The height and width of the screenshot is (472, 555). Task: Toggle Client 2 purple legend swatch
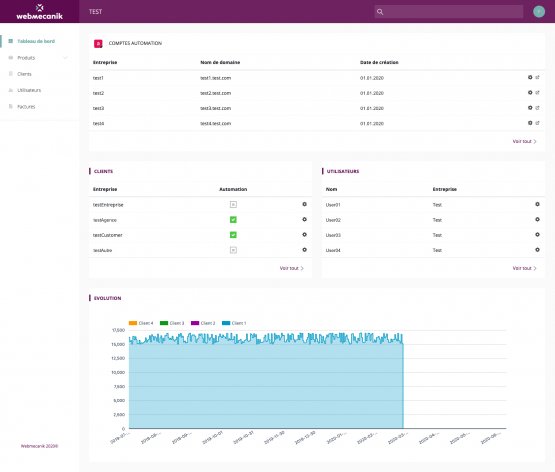195,323
